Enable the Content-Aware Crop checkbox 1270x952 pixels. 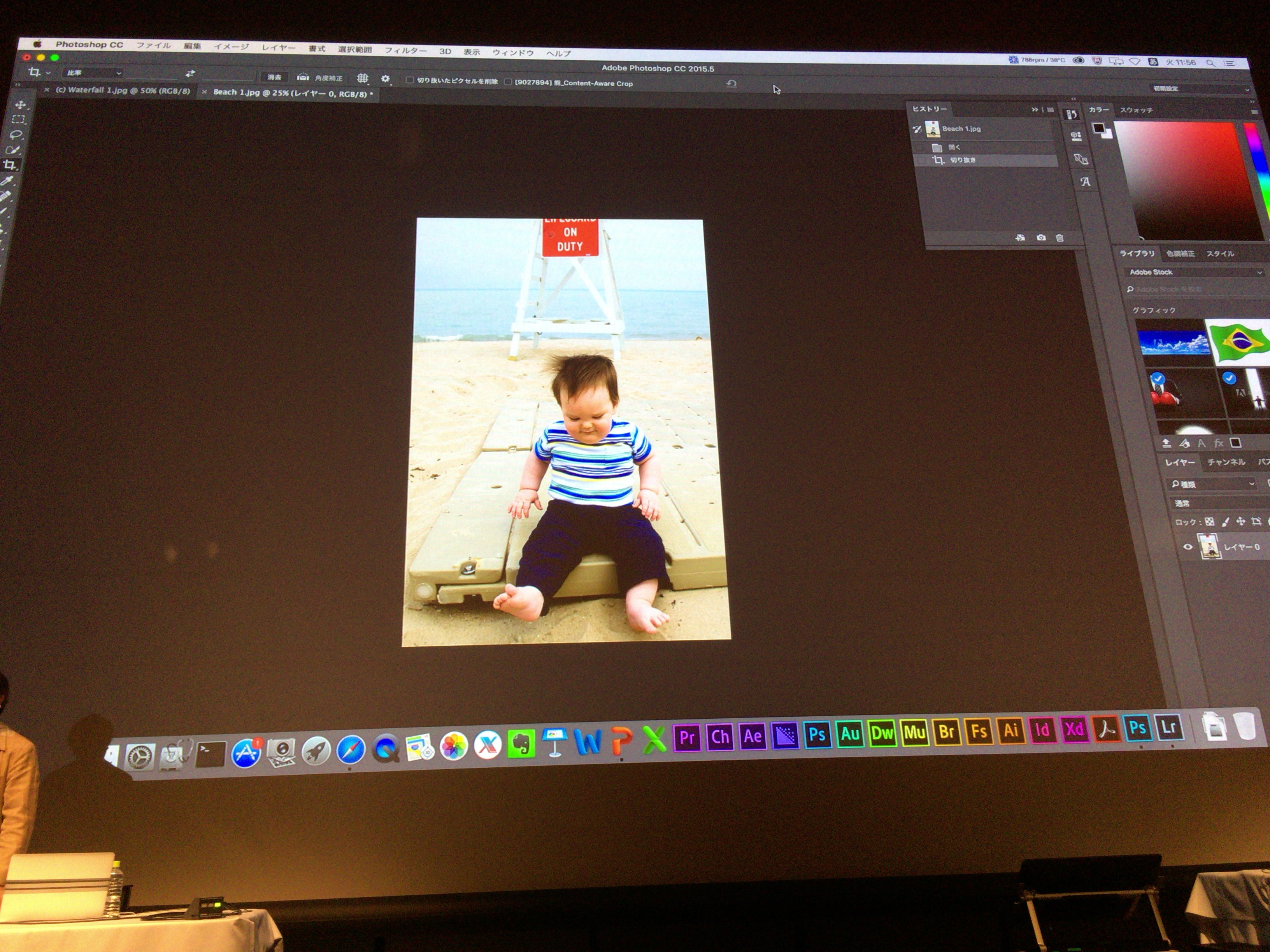(x=507, y=82)
